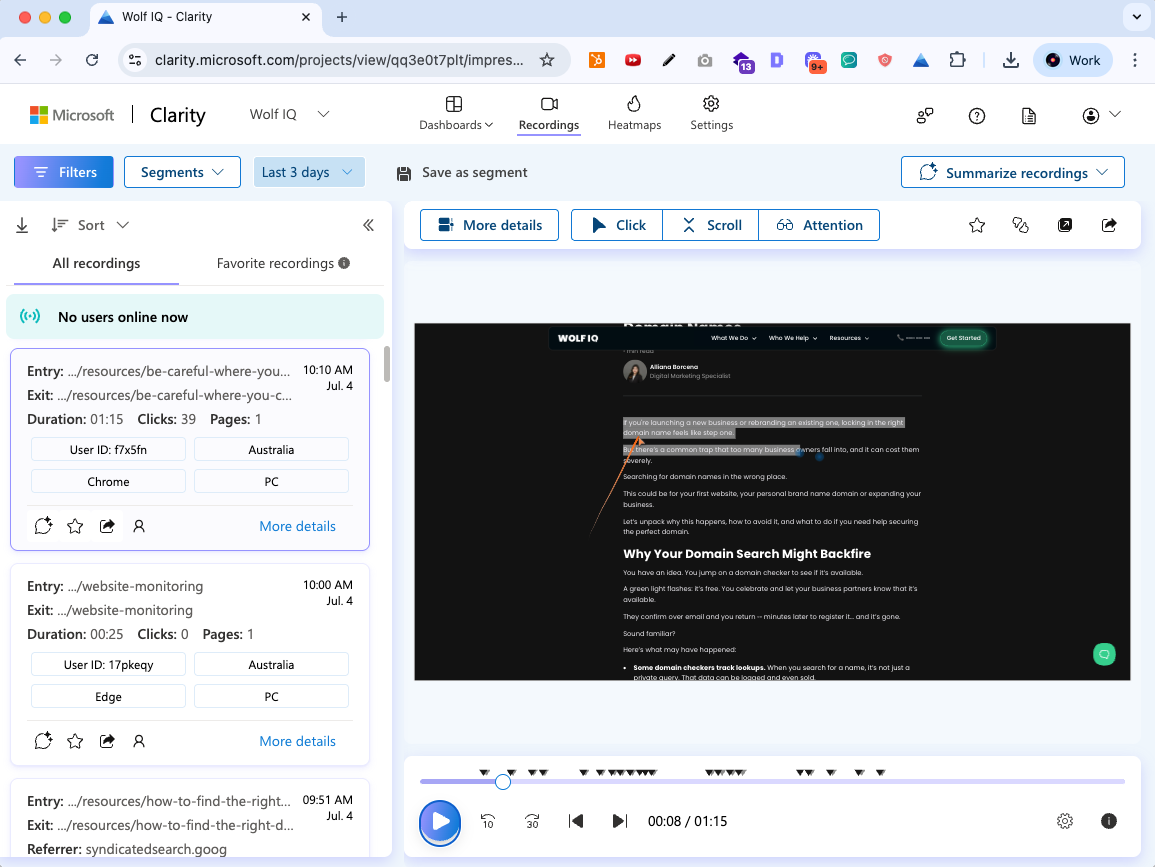Switch to the Recordings tab
Viewport: 1155px width, 867px height.
pyautogui.click(x=549, y=114)
